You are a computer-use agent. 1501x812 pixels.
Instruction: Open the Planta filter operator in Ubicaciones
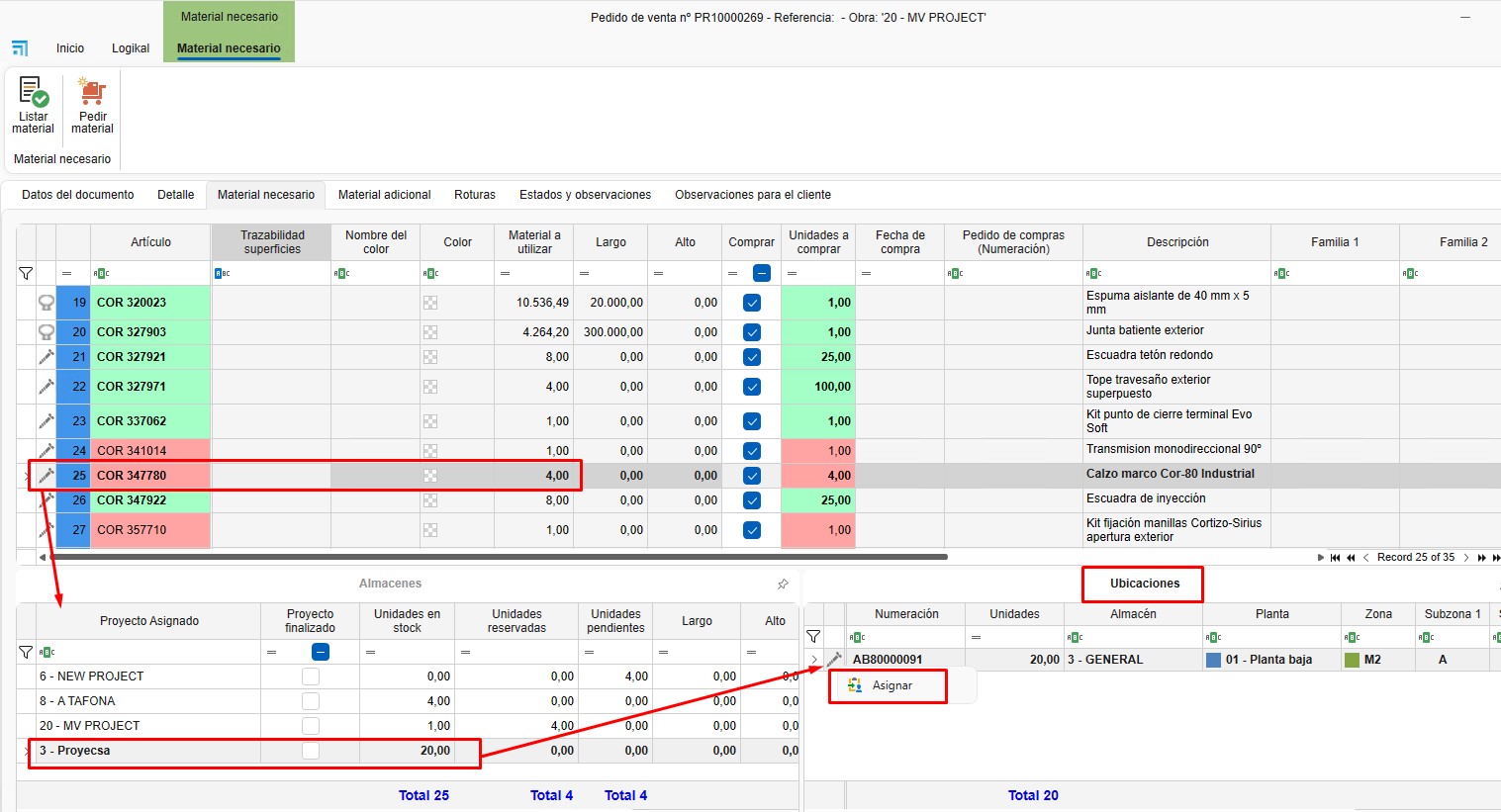1213,637
